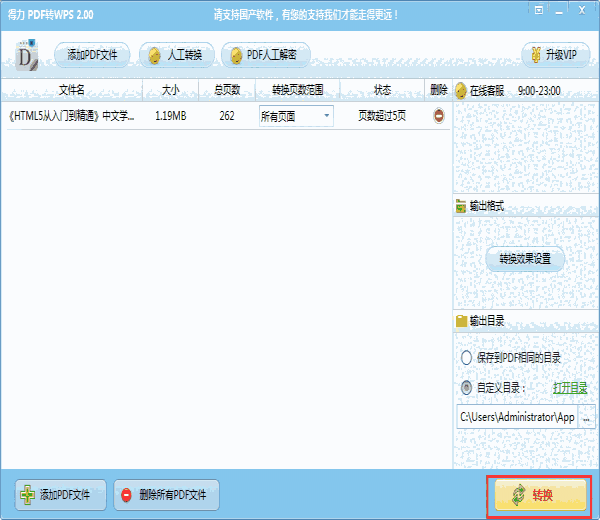This screenshot has width=600, height=520.
Task: Click the online support avatar icon
Action: pyautogui.click(x=461, y=91)
